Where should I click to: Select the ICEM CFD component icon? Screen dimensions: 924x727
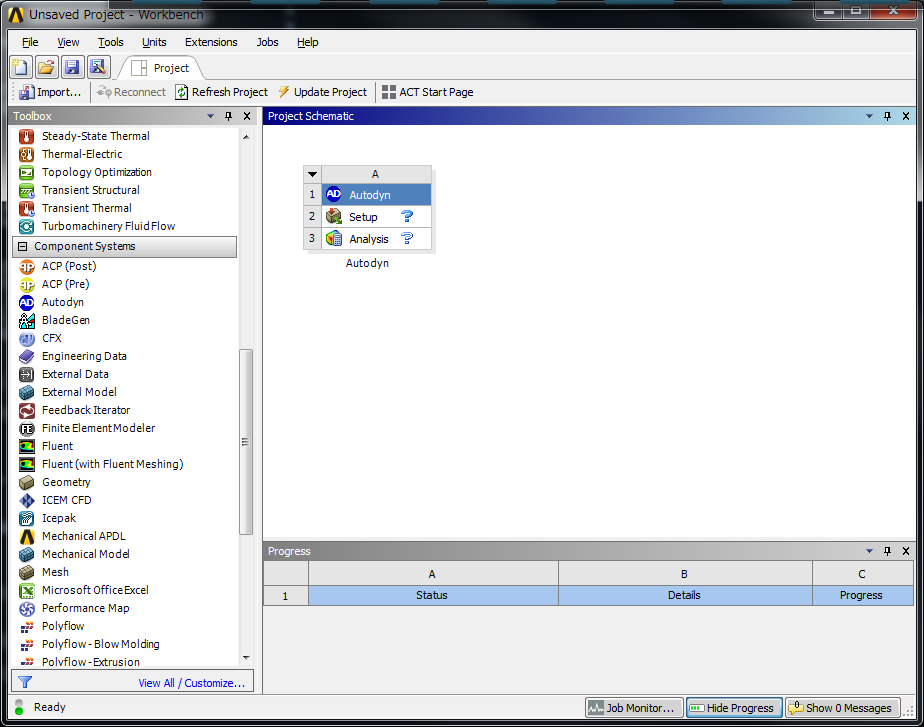pyautogui.click(x=26, y=500)
